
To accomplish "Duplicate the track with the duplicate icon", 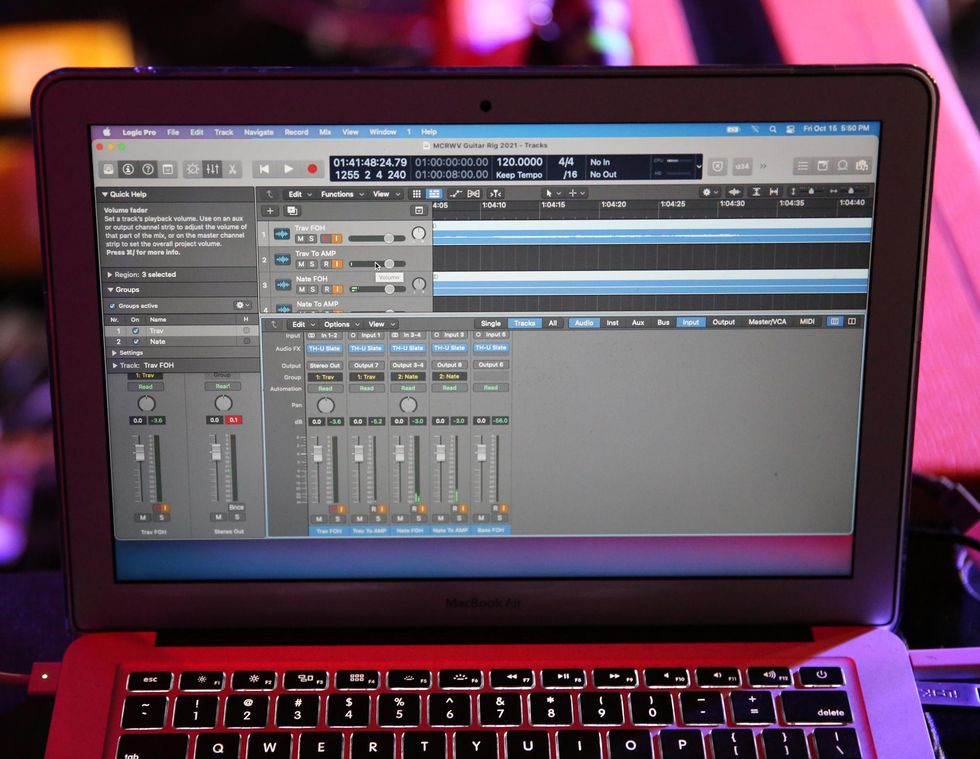I will click(292, 211).
